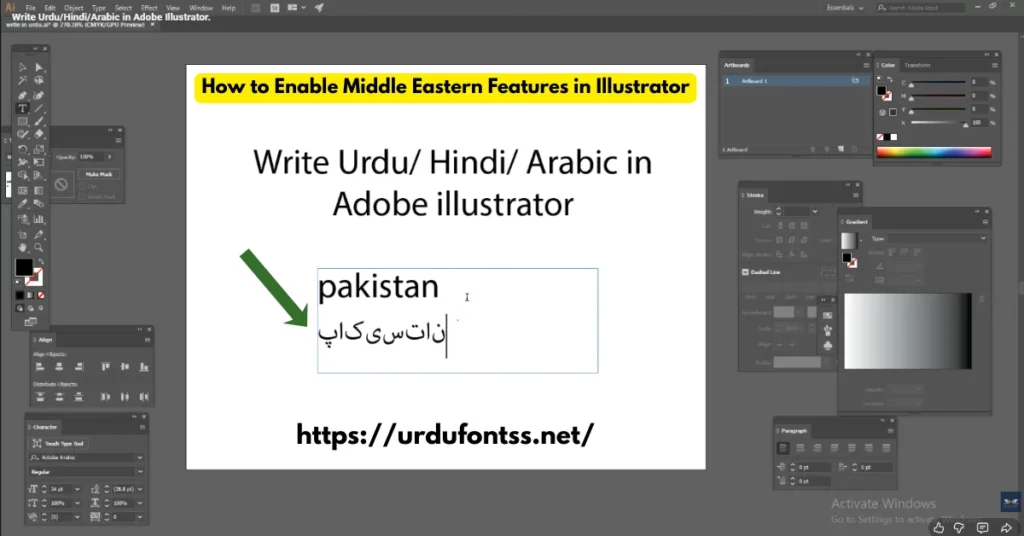Click Horizontal Align Left in Align panel
Screen dimensions: 1024x536
pyautogui.click(x=40, y=367)
